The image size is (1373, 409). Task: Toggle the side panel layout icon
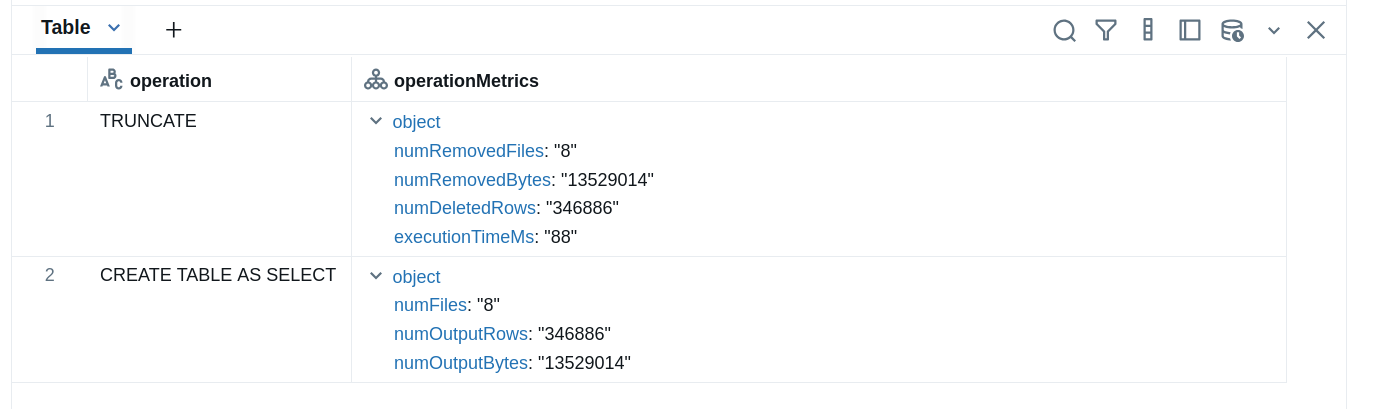pos(1189,30)
